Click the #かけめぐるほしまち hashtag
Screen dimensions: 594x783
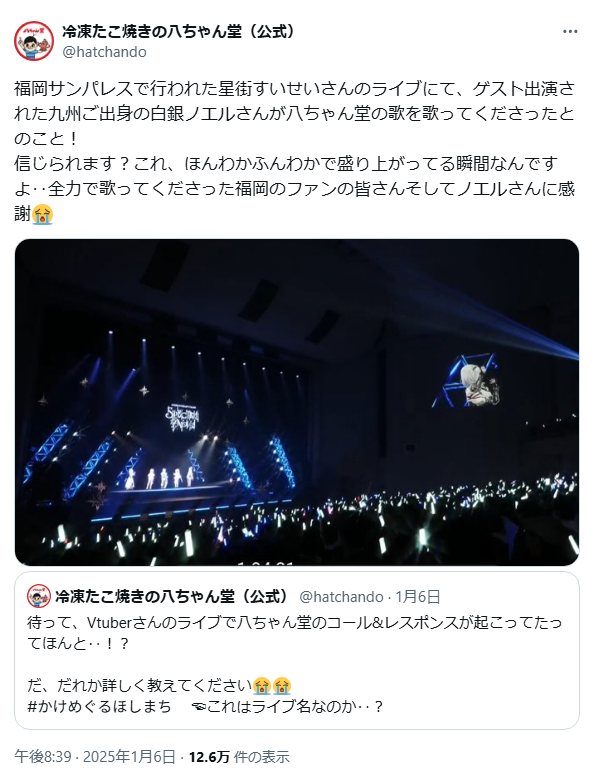(x=99, y=707)
